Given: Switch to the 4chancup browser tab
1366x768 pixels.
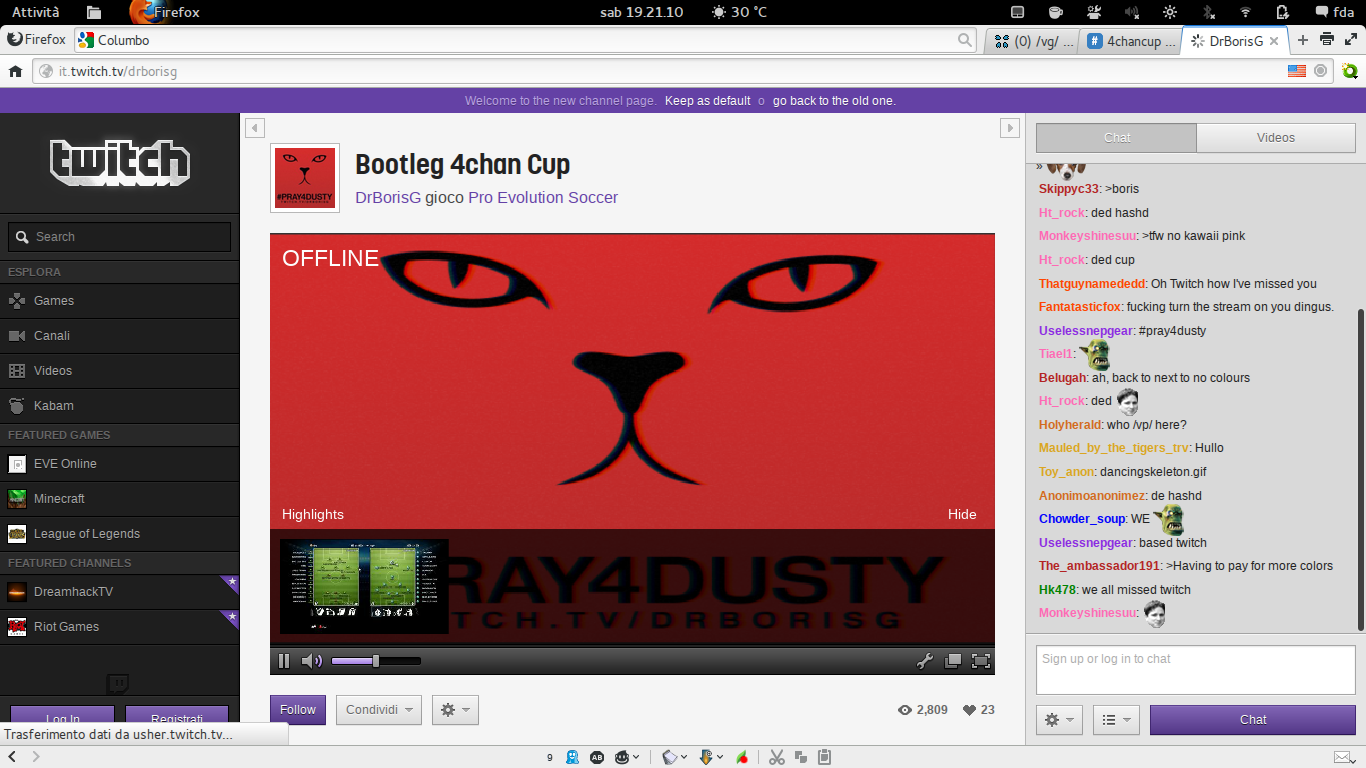Looking at the screenshot, I should click(x=1132, y=41).
